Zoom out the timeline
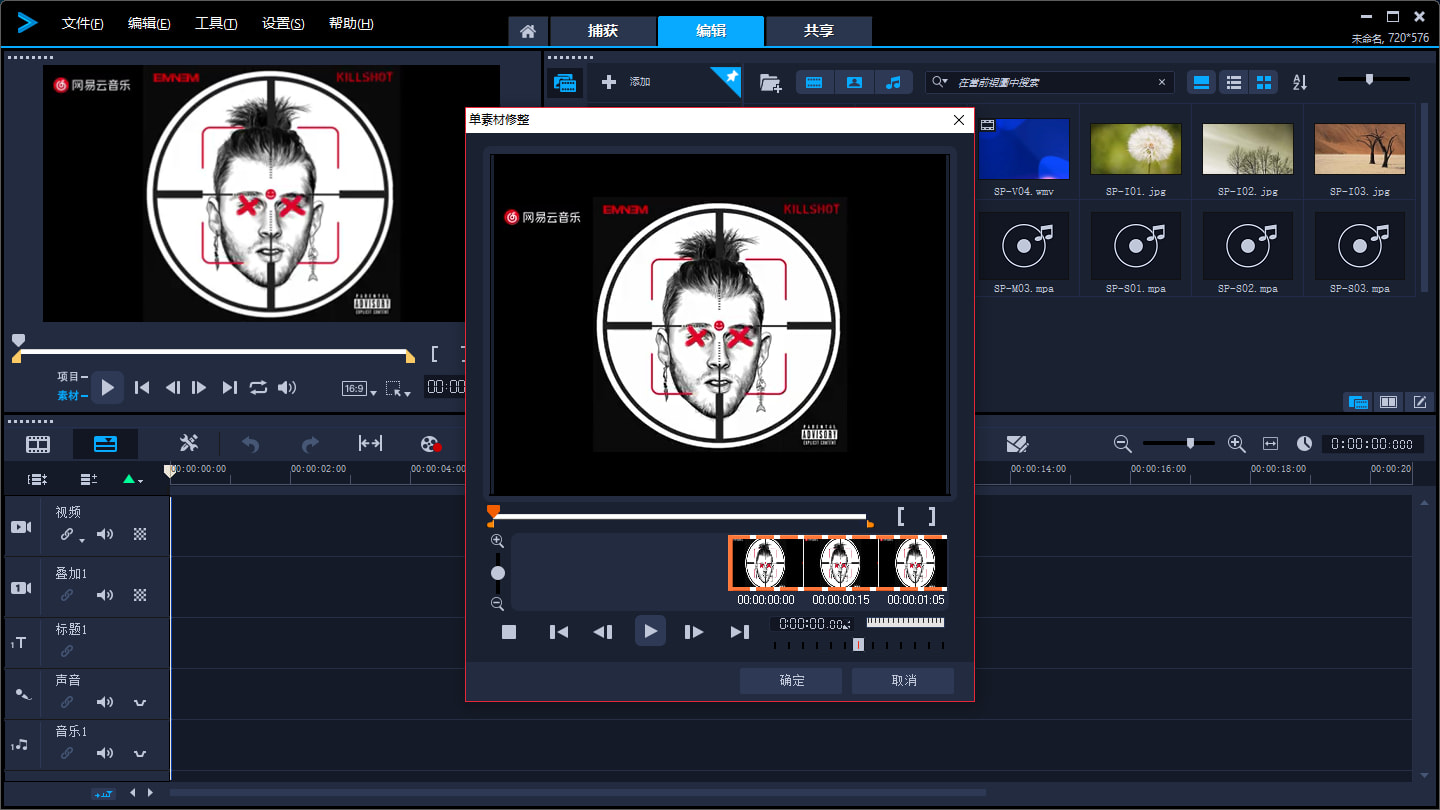The image size is (1440, 810). (x=1122, y=443)
